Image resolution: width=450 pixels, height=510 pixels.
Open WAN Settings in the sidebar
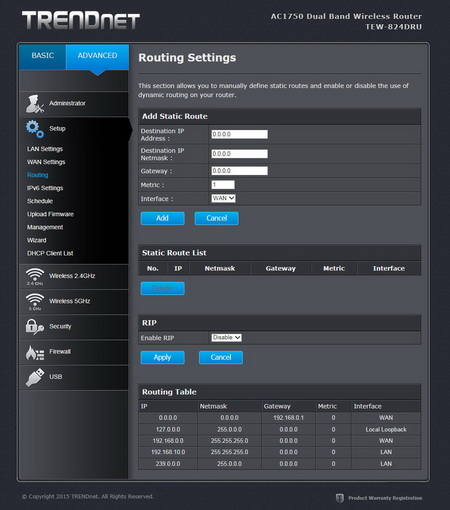click(x=46, y=162)
